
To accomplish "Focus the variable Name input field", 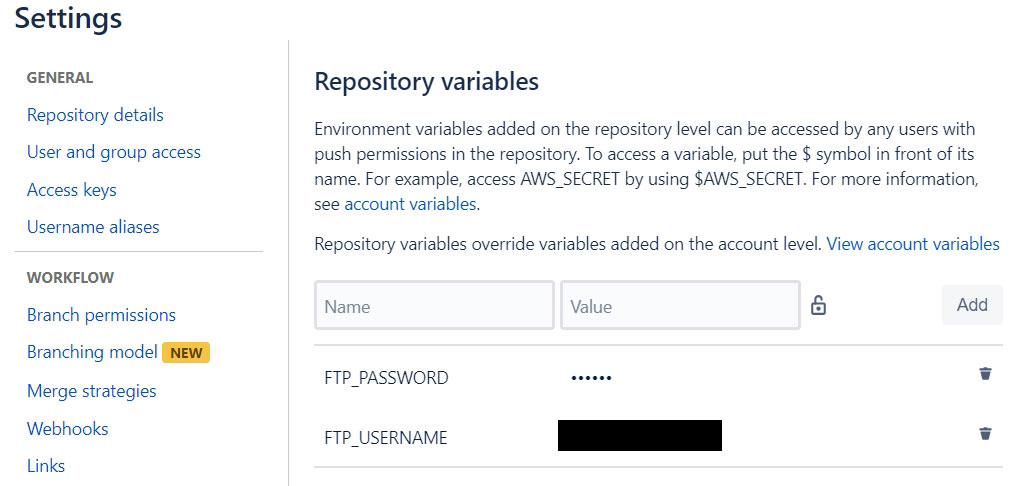I will pos(434,305).
